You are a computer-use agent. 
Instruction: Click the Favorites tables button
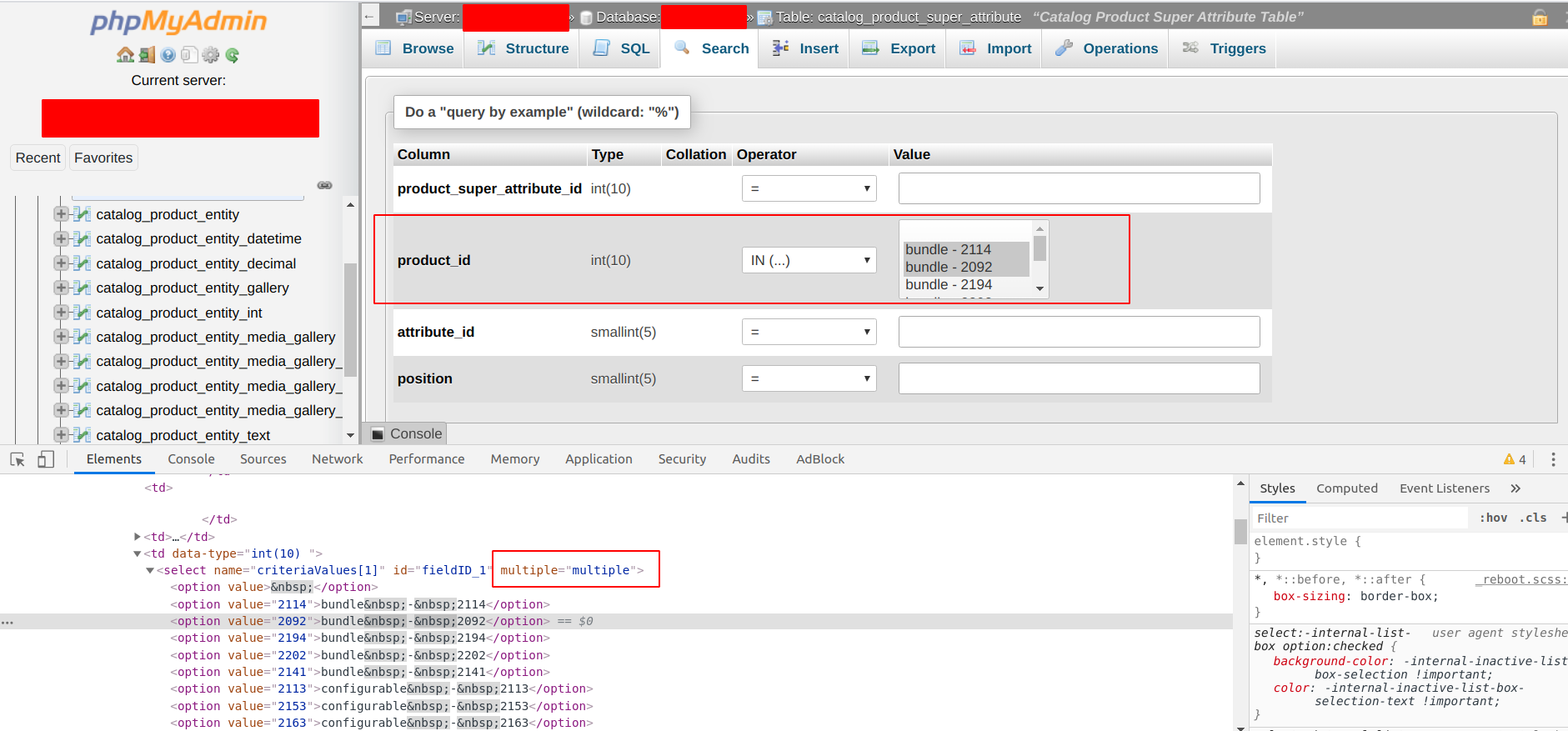(103, 158)
